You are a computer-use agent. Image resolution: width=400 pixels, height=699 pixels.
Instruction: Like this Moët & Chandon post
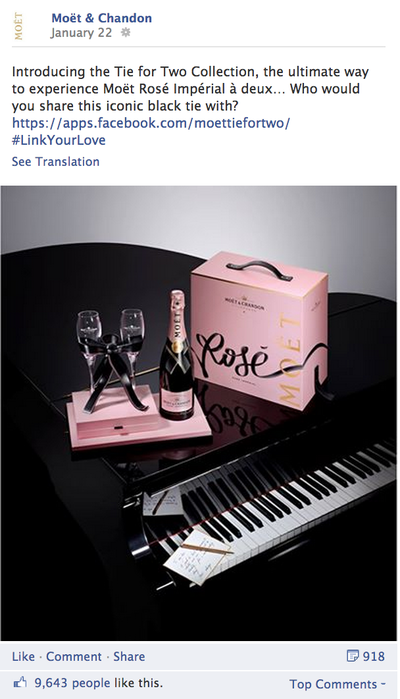(x=23, y=656)
